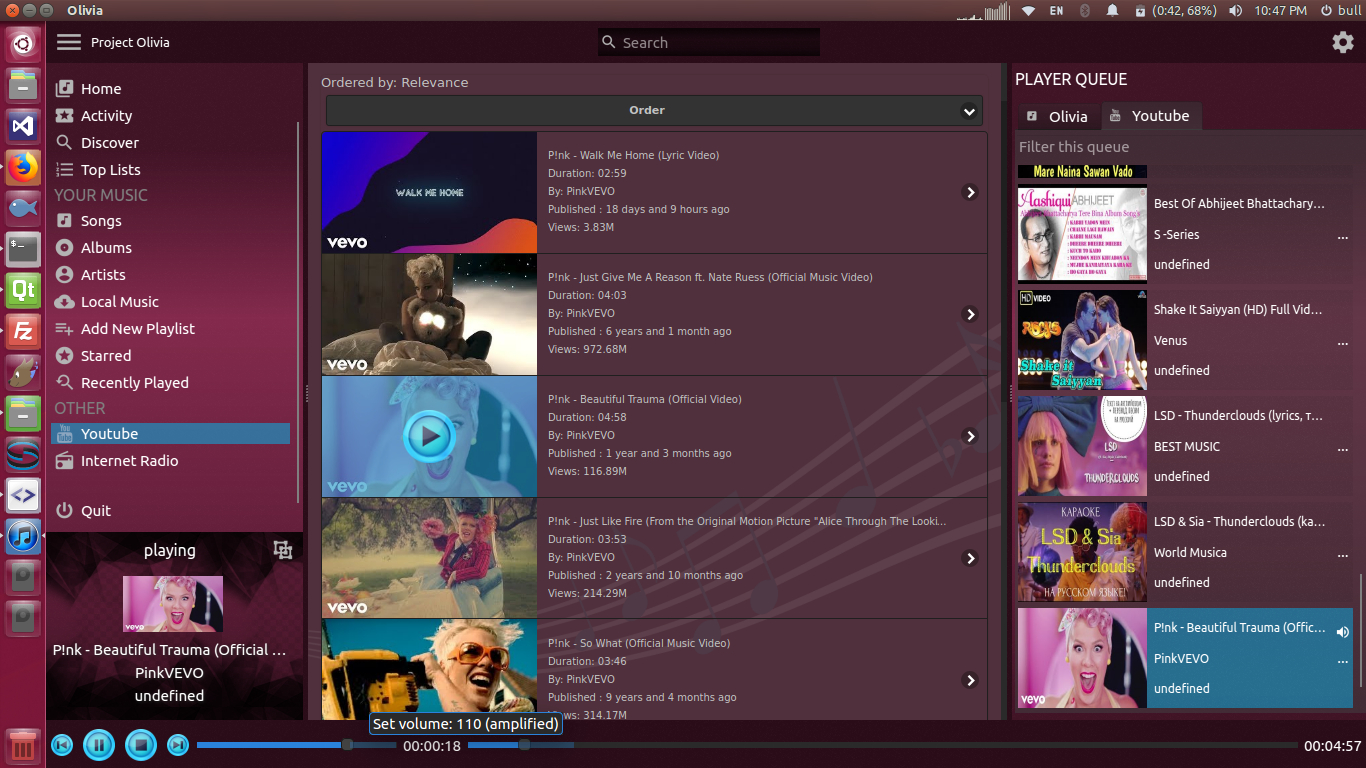
Task: Adjust the volume slider
Action: point(297,745)
